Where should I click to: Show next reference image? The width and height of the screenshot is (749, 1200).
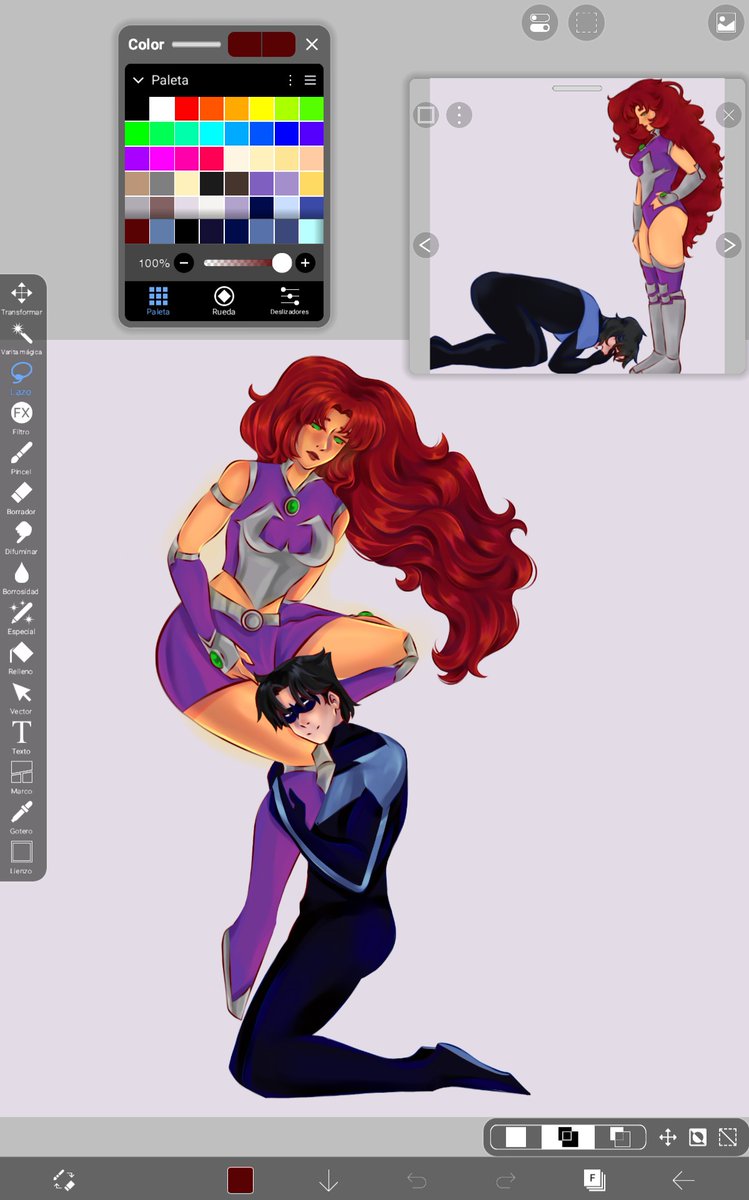tap(728, 244)
